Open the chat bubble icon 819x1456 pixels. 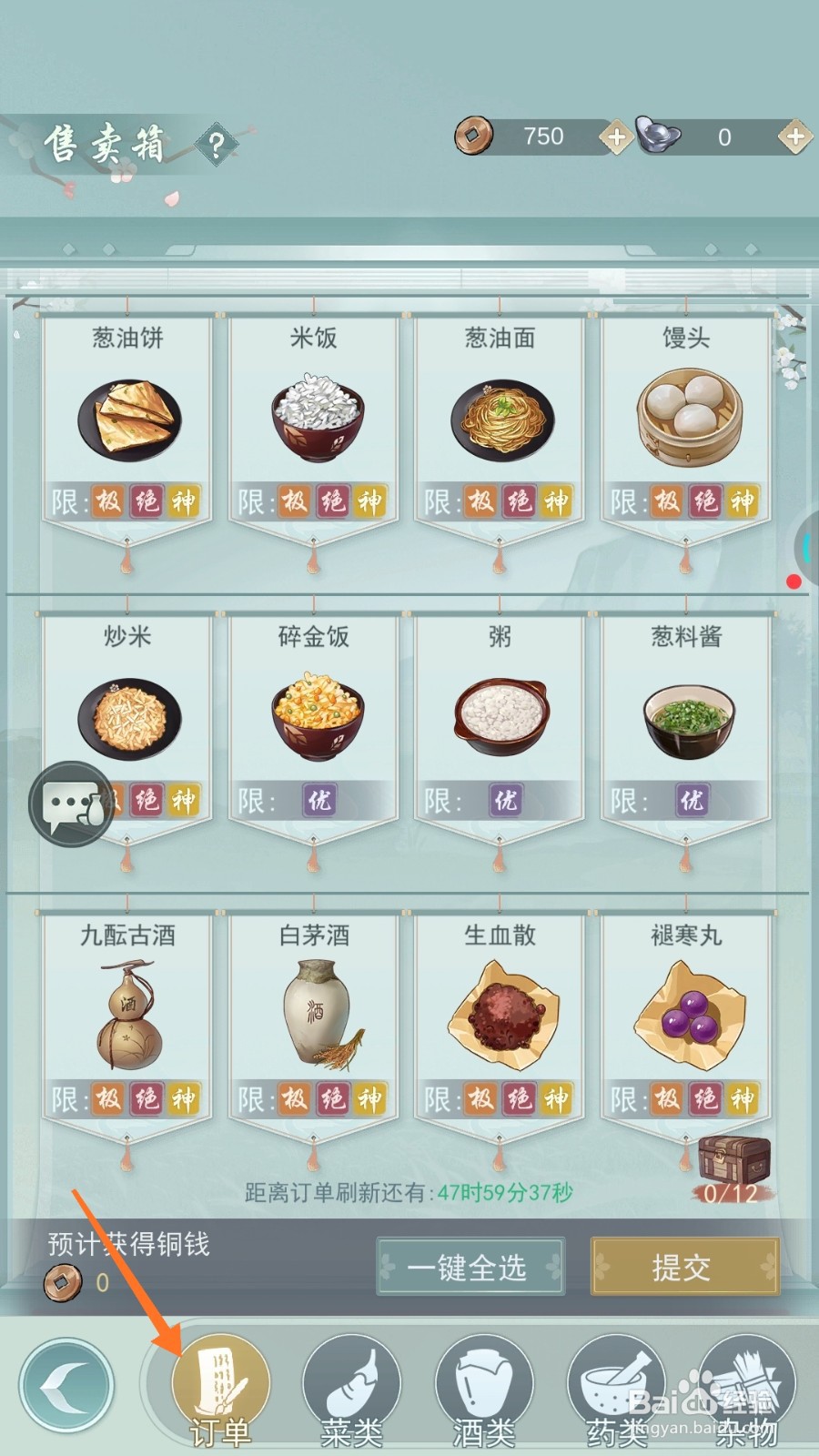[x=72, y=804]
